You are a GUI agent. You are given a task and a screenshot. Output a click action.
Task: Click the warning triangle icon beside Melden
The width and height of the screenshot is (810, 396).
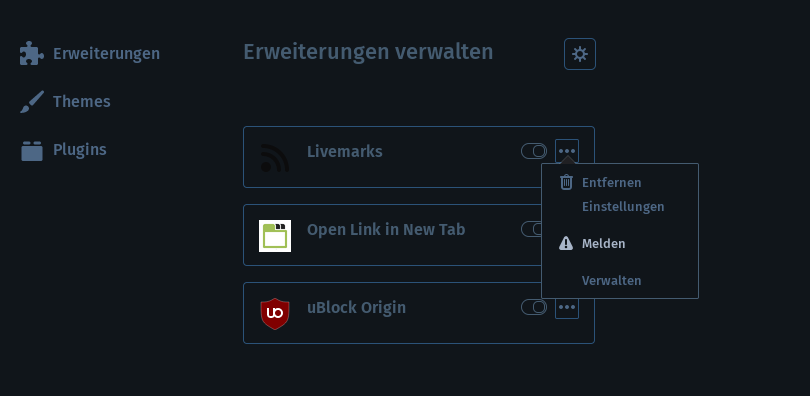click(x=566, y=243)
